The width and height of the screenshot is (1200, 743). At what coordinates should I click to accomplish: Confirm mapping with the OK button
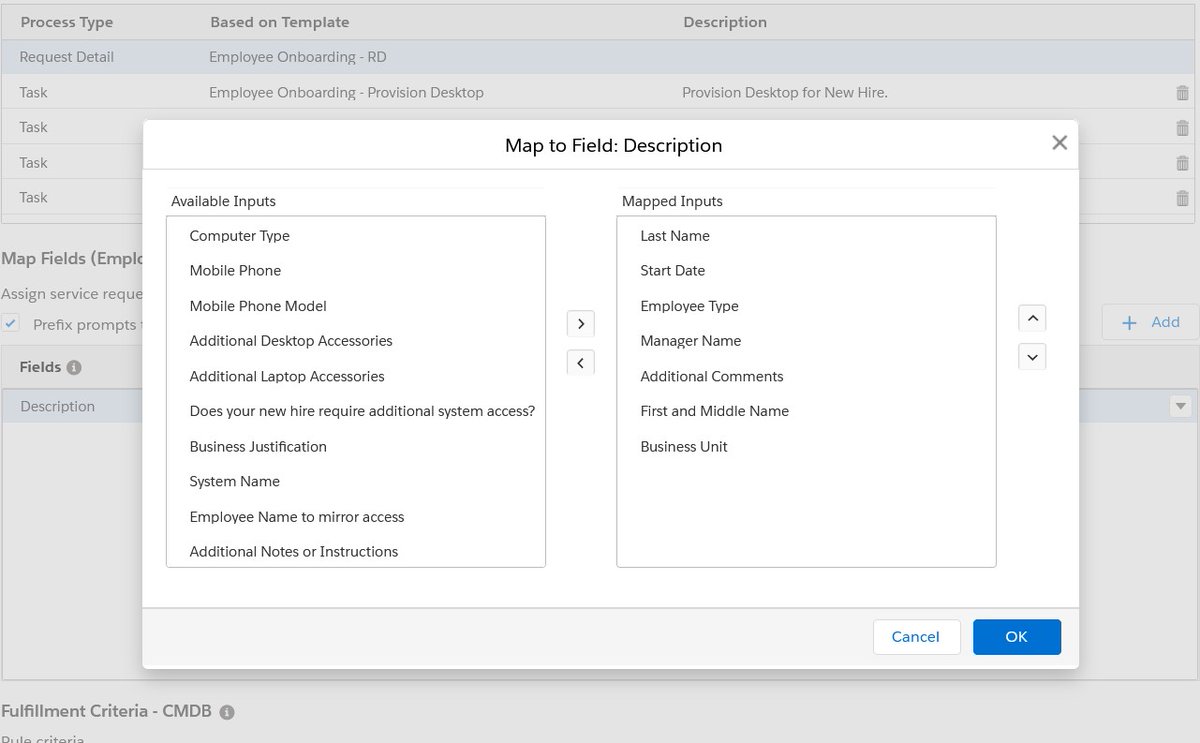(1016, 637)
